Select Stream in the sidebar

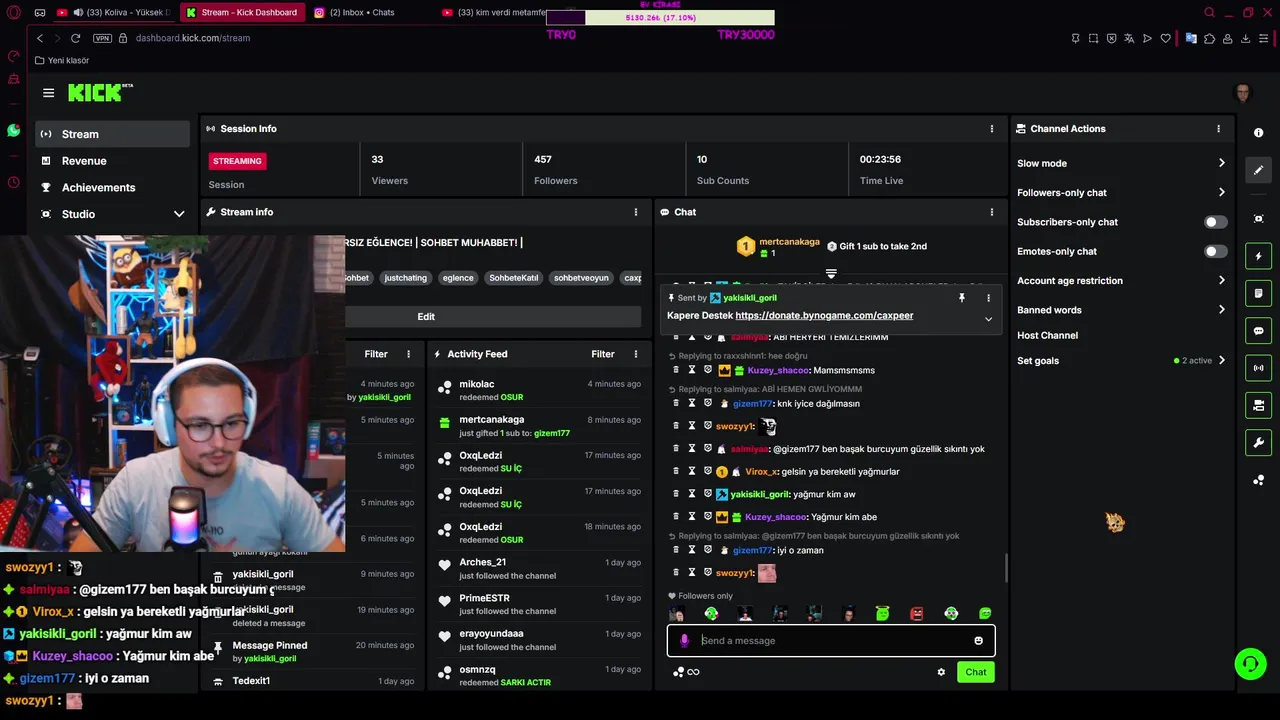click(112, 134)
